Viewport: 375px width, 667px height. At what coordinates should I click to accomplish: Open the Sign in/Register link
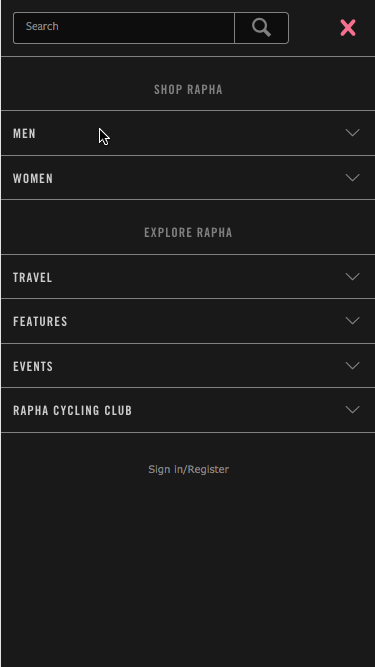(x=188, y=469)
